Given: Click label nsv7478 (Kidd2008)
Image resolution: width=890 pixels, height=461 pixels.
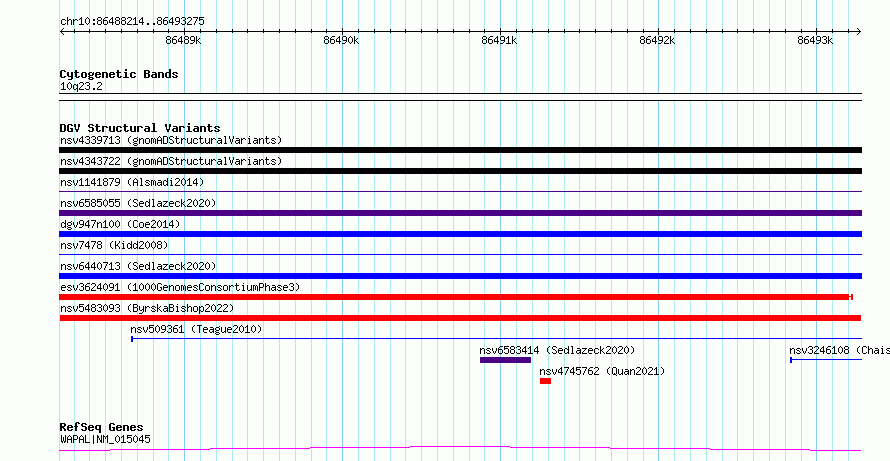Looking at the screenshot, I should click(114, 245).
